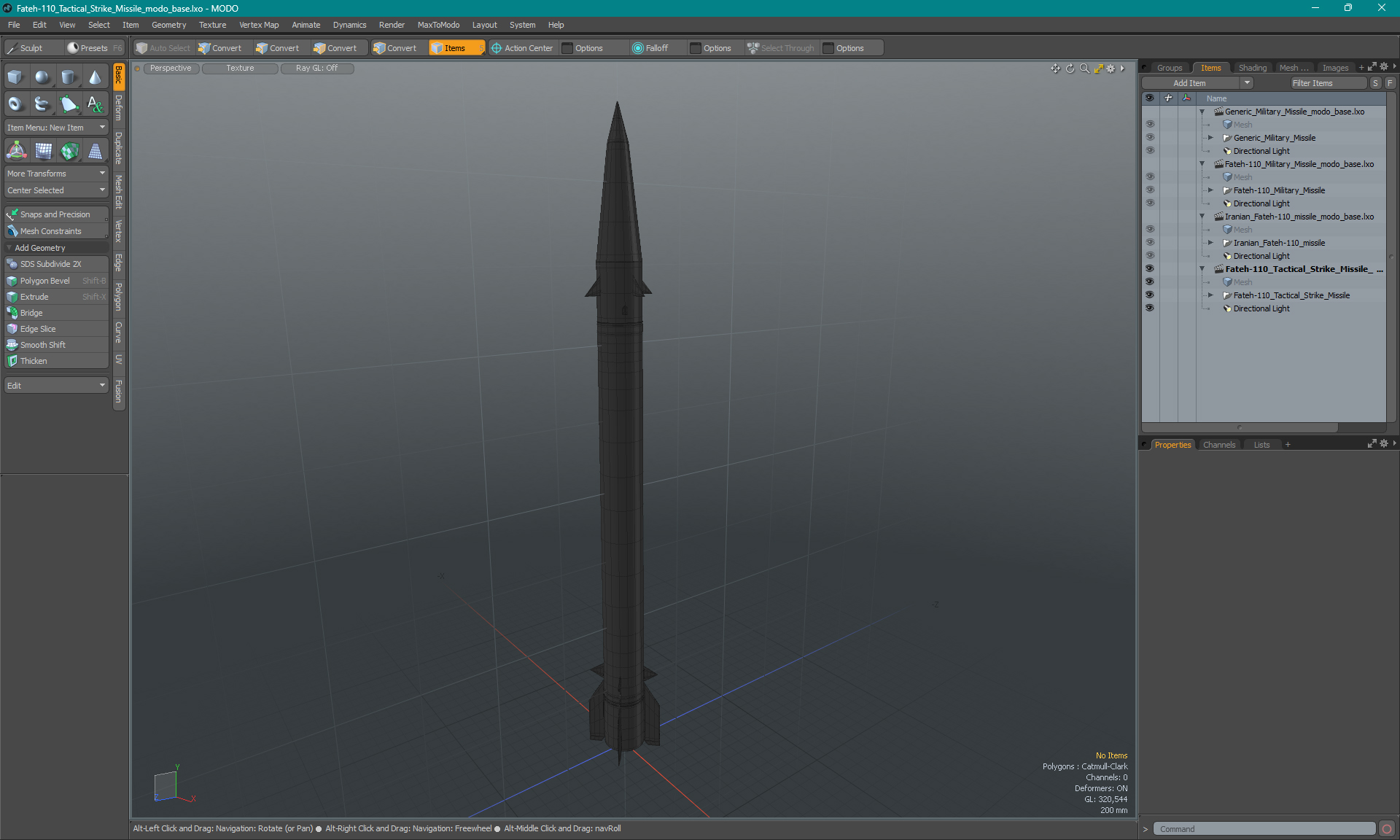Open the viewport settings gear
Viewport: 1400px width, 840px height.
(x=1111, y=69)
